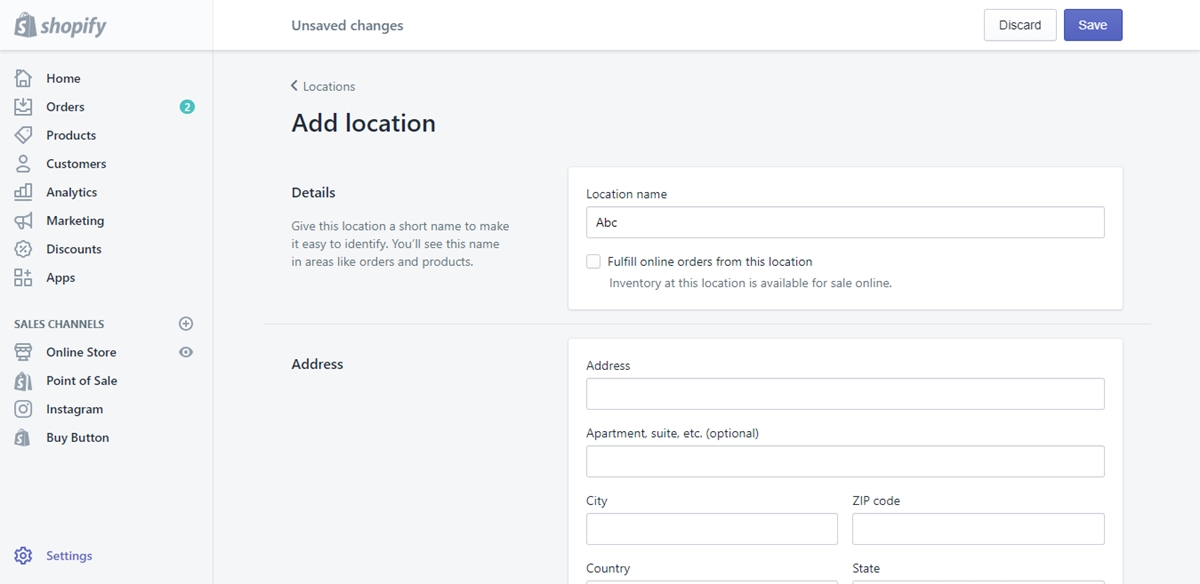Click the Orders inbox icon
The image size is (1200, 584).
point(24,107)
